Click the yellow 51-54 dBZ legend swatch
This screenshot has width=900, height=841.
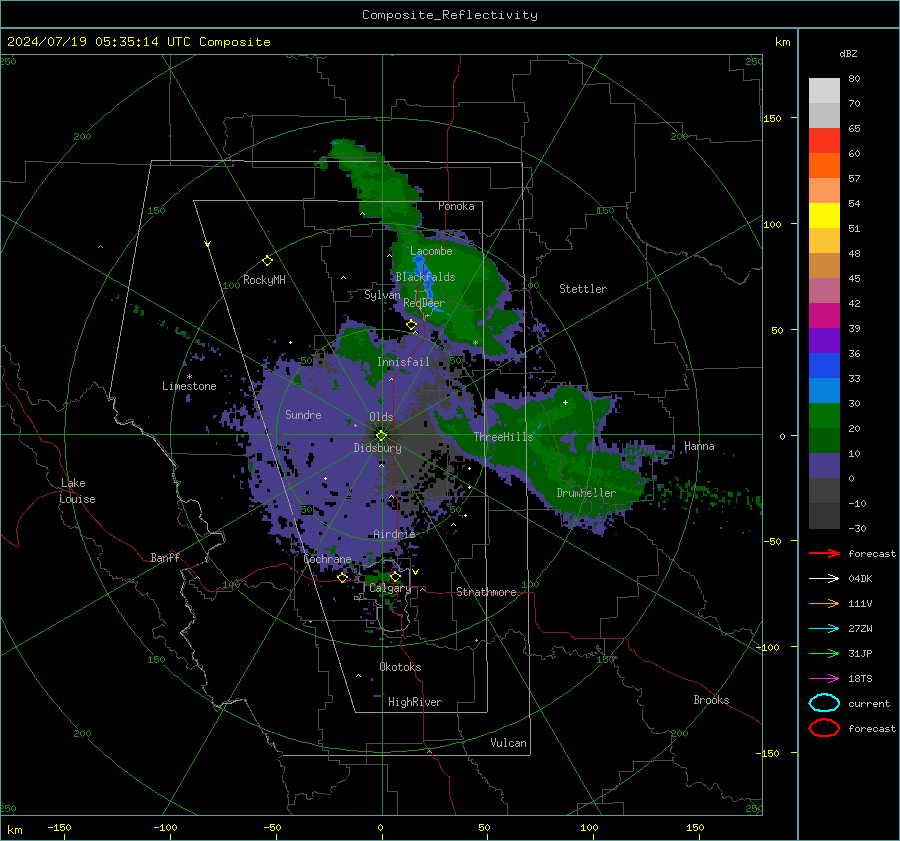point(824,215)
